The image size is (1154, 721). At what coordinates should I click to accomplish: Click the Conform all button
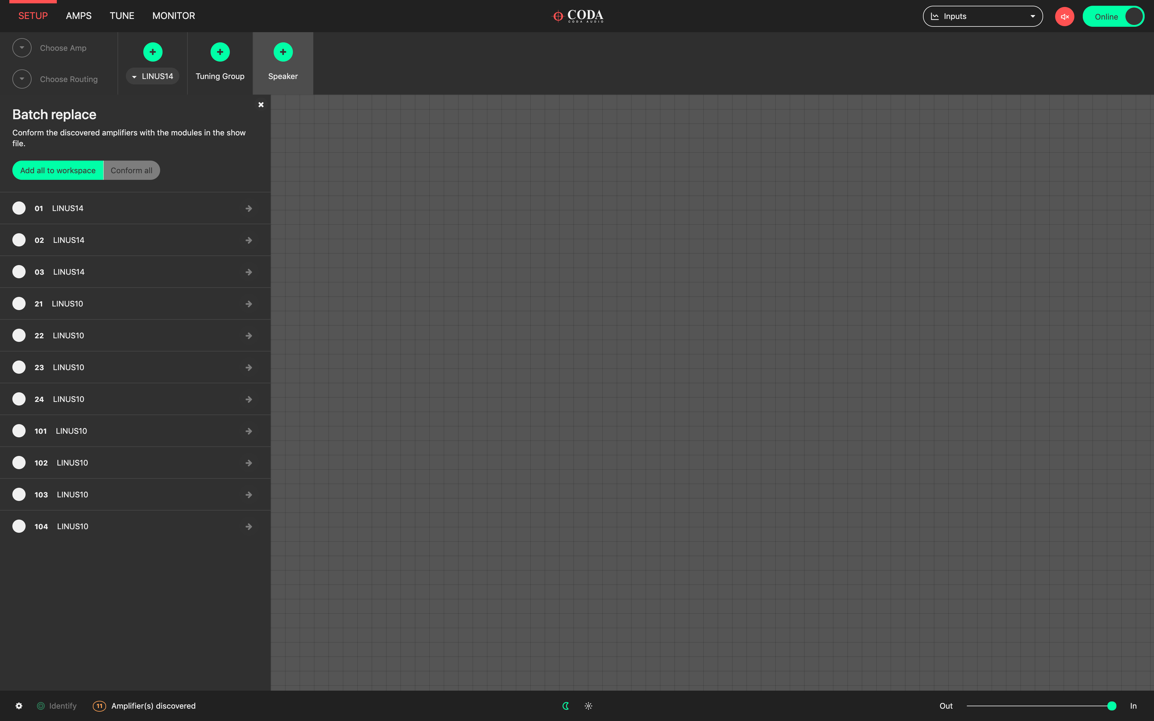tap(132, 170)
